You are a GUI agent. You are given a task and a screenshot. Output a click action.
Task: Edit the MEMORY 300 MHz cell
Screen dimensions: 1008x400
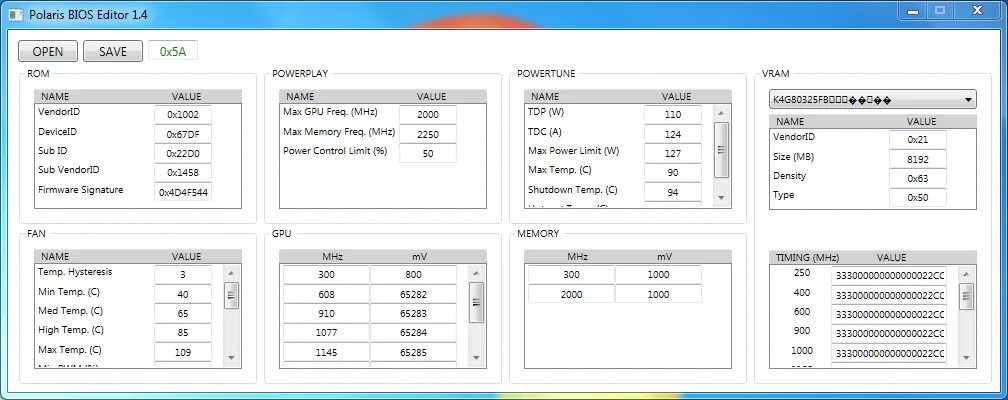[571, 275]
